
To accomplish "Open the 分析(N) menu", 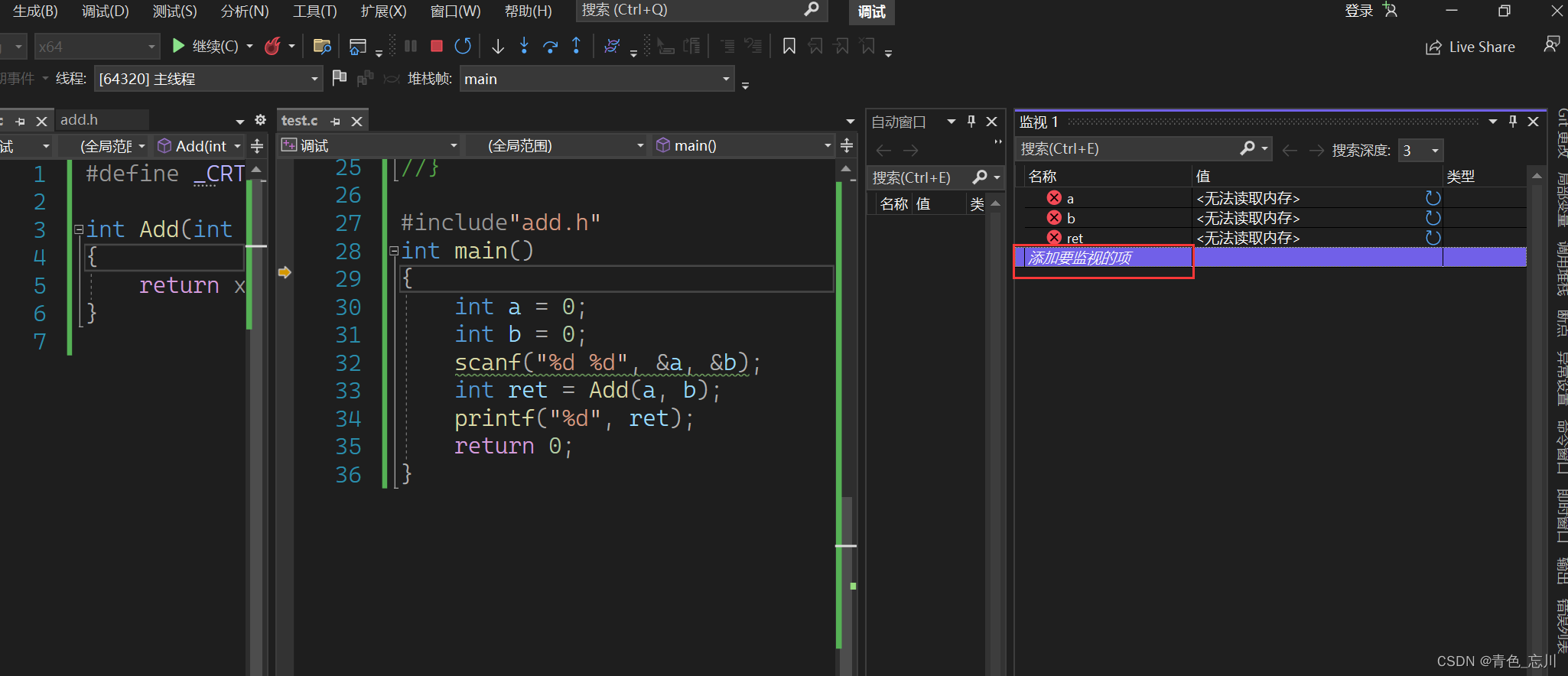I will tap(244, 11).
